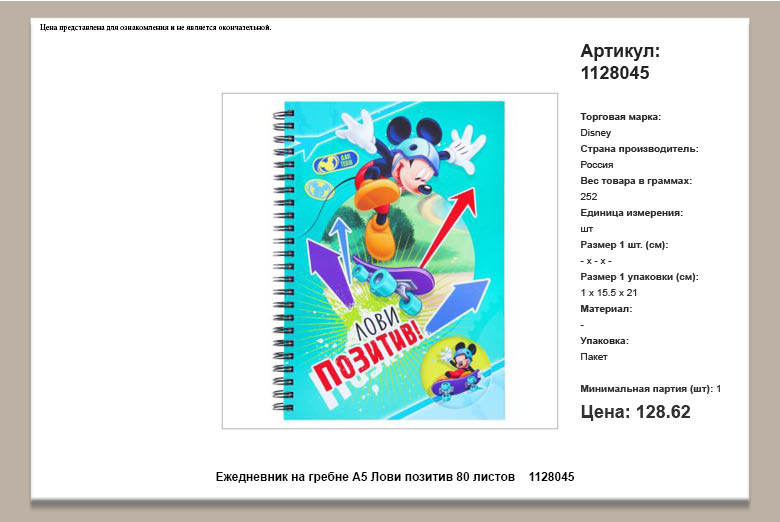The image size is (780, 522).
Task: Click the price 'Цена: 128.62'
Action: (x=635, y=412)
